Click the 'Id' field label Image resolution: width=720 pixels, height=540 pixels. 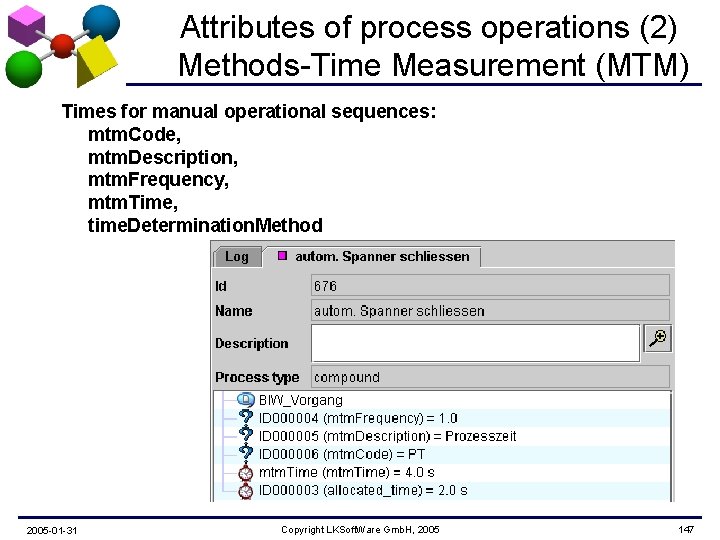click(221, 286)
